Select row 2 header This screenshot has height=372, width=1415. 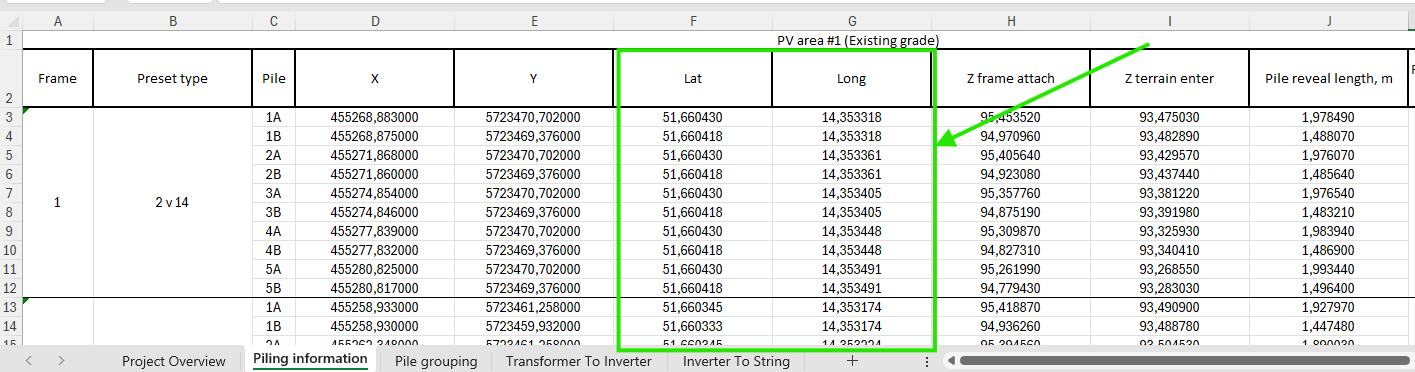(10, 79)
